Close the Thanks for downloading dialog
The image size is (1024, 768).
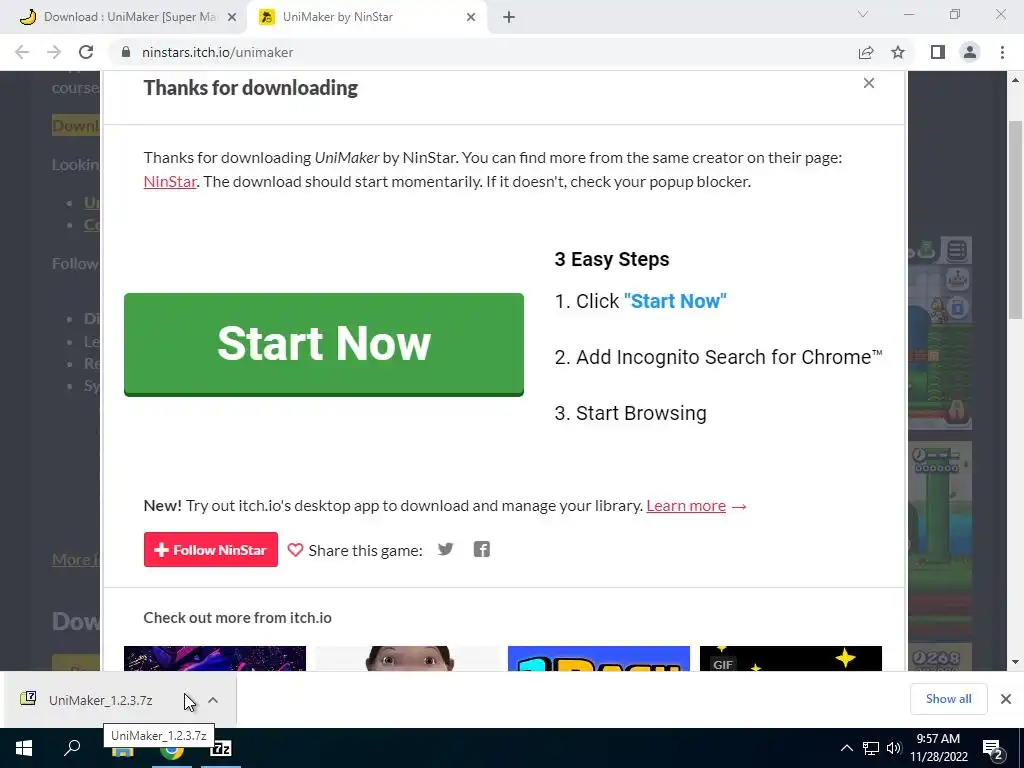[869, 83]
